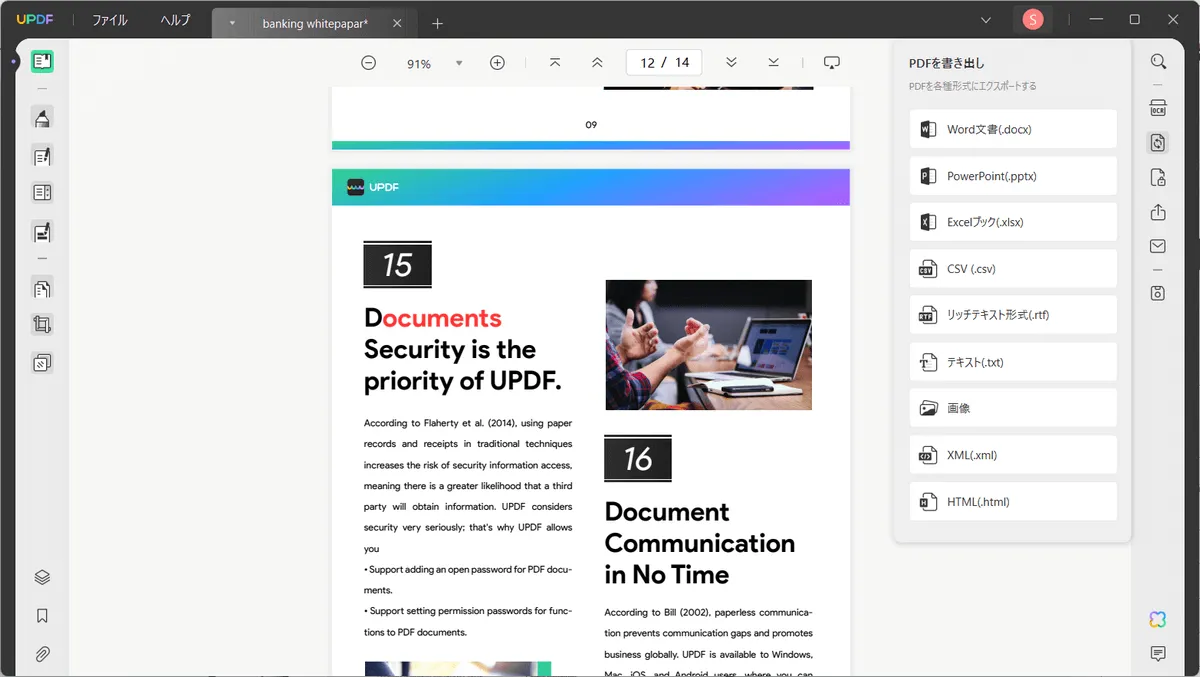Open the ヘルプ menu

[x=175, y=20]
